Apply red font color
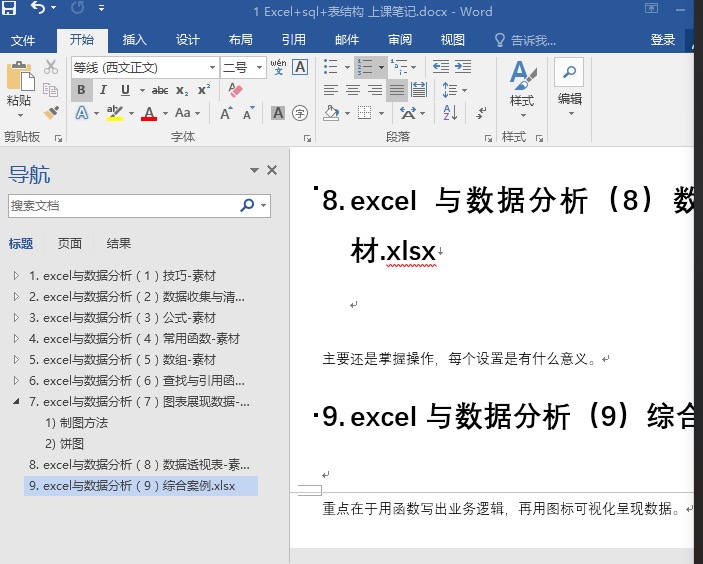703x564 pixels. pos(149,113)
